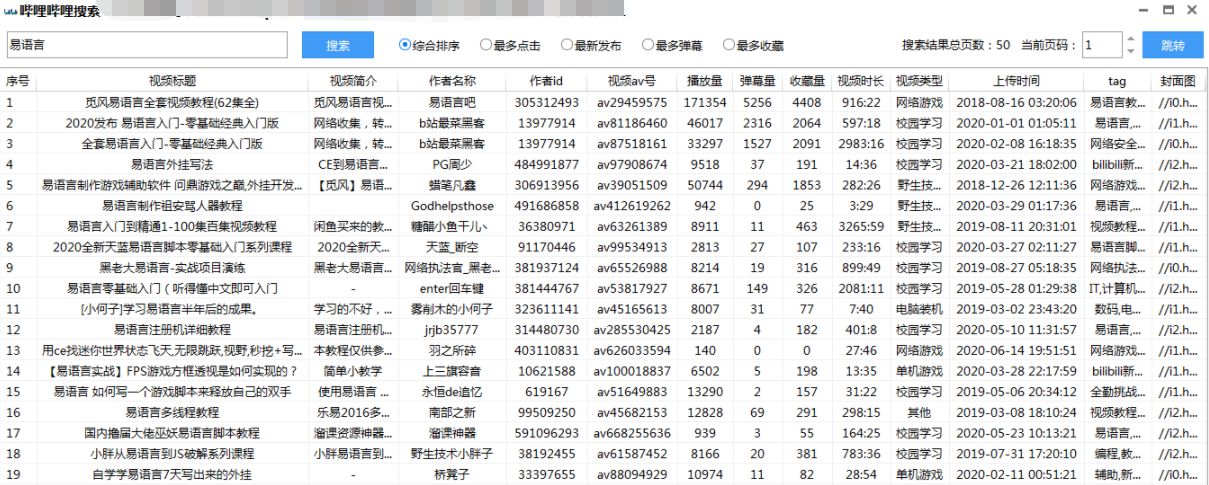Click author id 305312493

[547, 102]
